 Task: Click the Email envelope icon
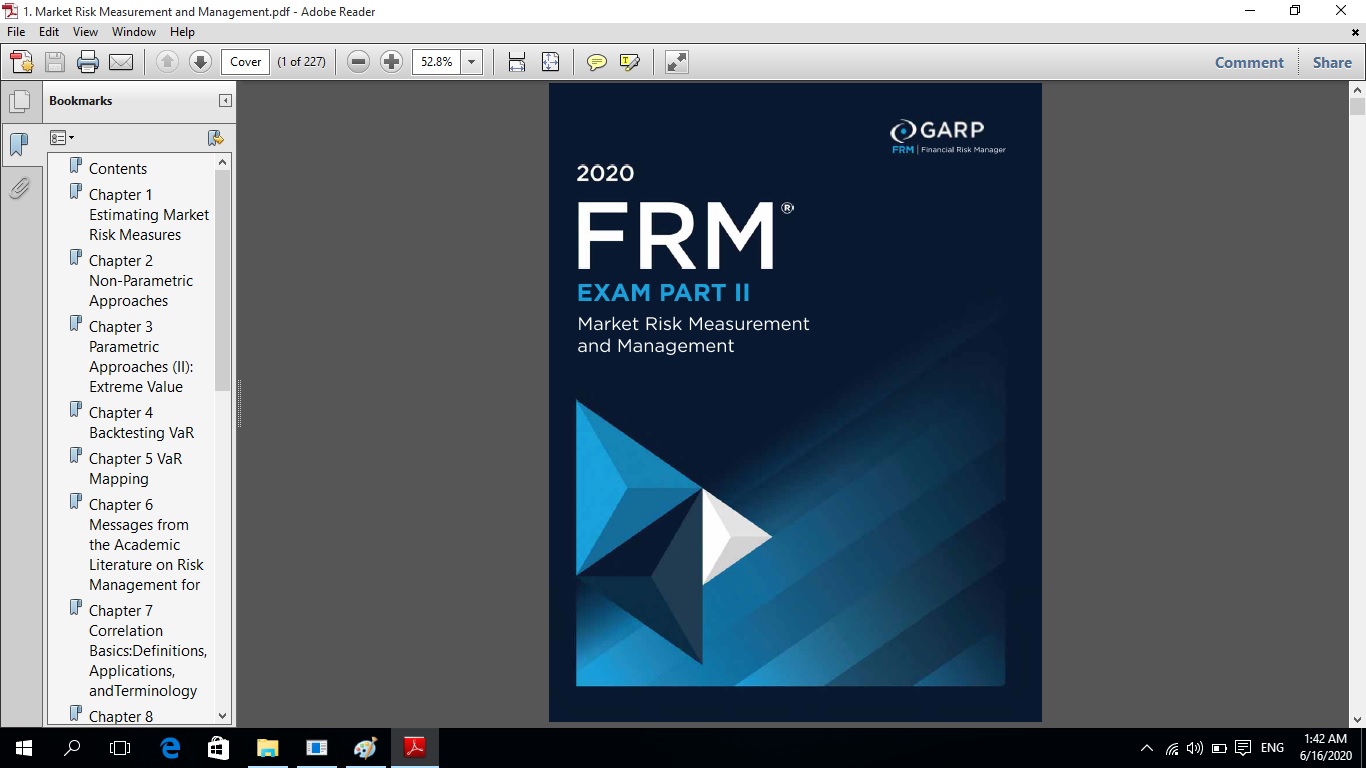click(121, 62)
